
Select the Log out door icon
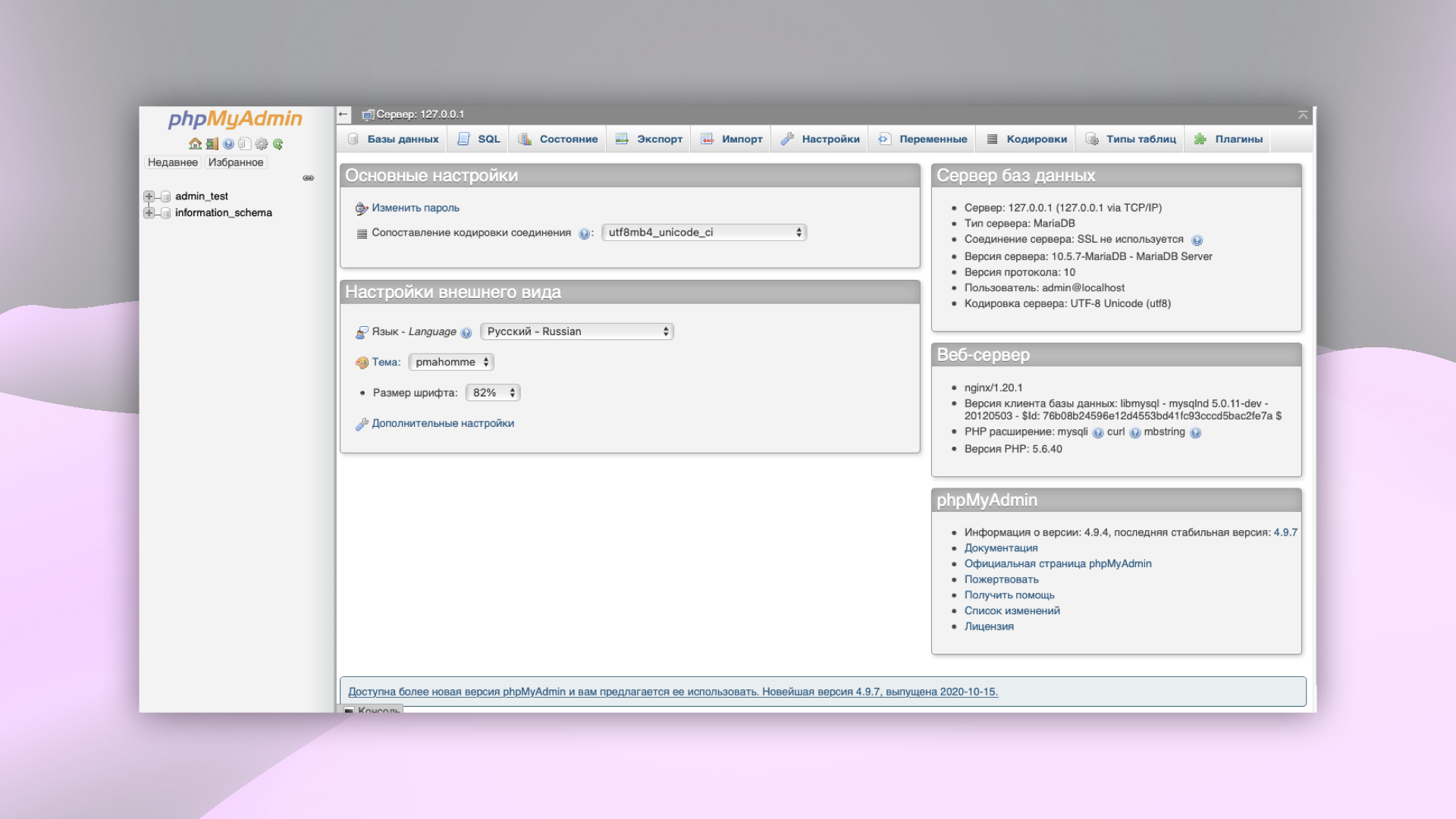click(212, 143)
